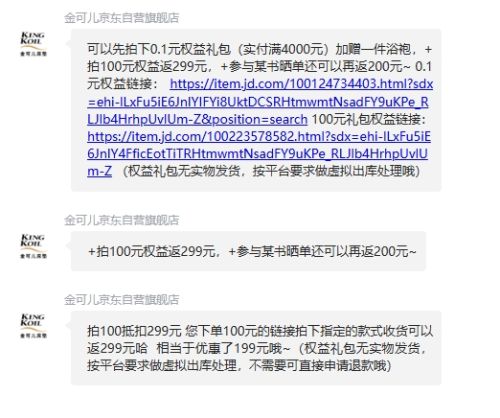Screen dimensions: 500x418
Task: Click the King Koil avatar beside the first message
Action: click(33, 44)
